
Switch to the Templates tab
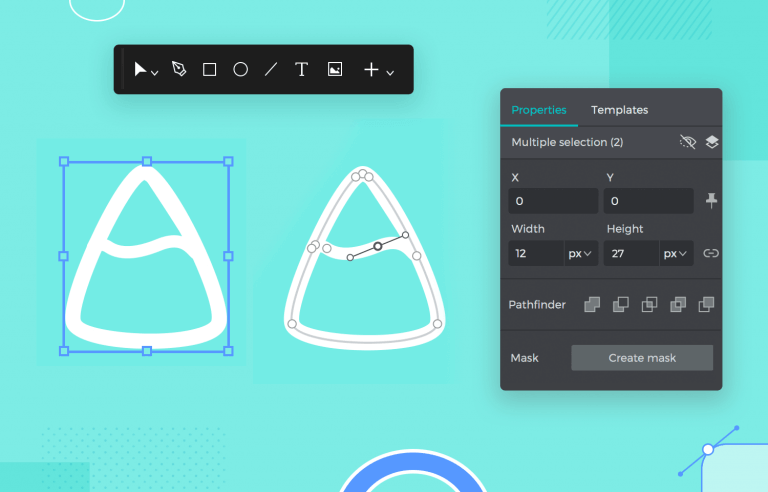click(x=620, y=110)
